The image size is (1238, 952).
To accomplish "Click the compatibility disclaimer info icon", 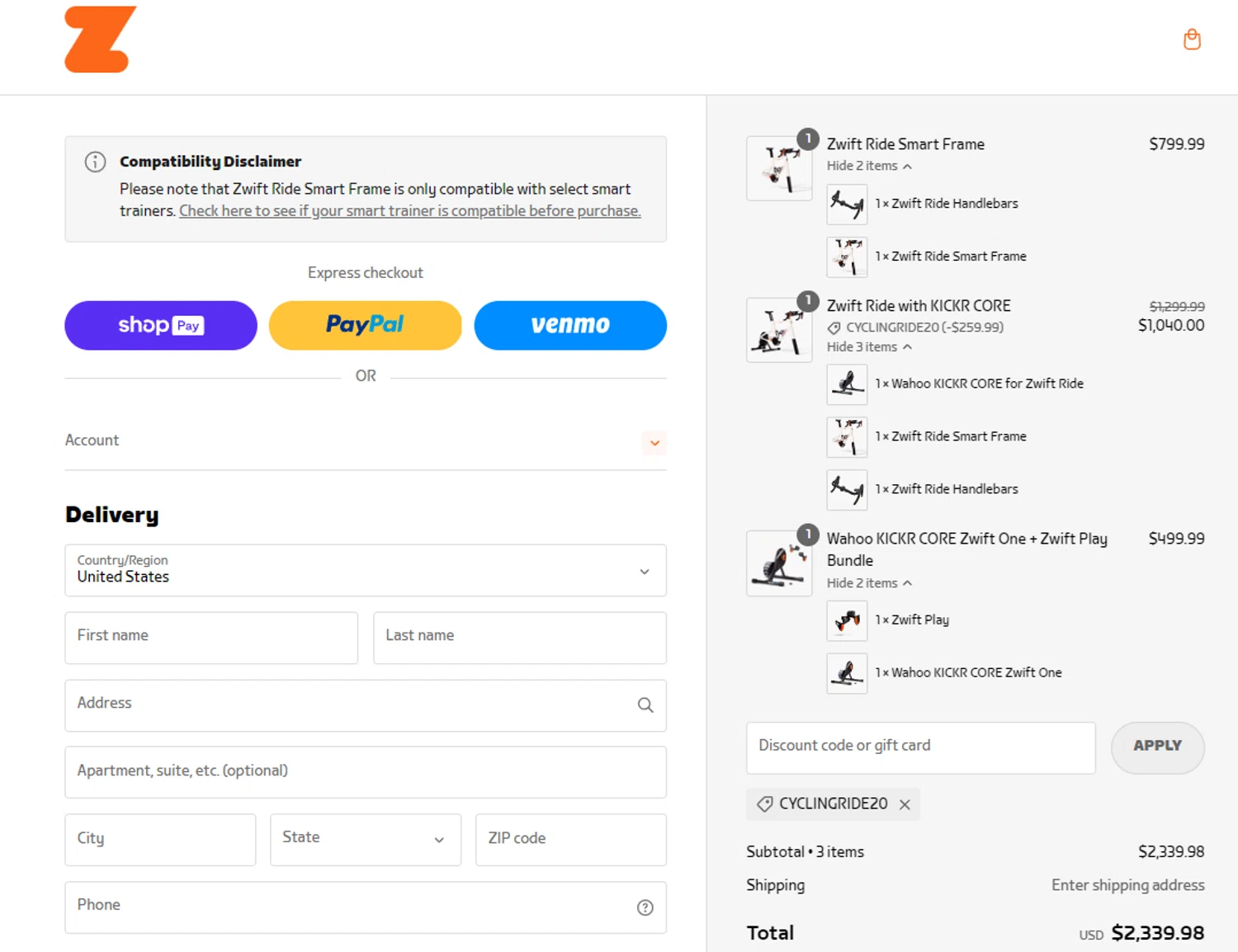I will pyautogui.click(x=96, y=162).
